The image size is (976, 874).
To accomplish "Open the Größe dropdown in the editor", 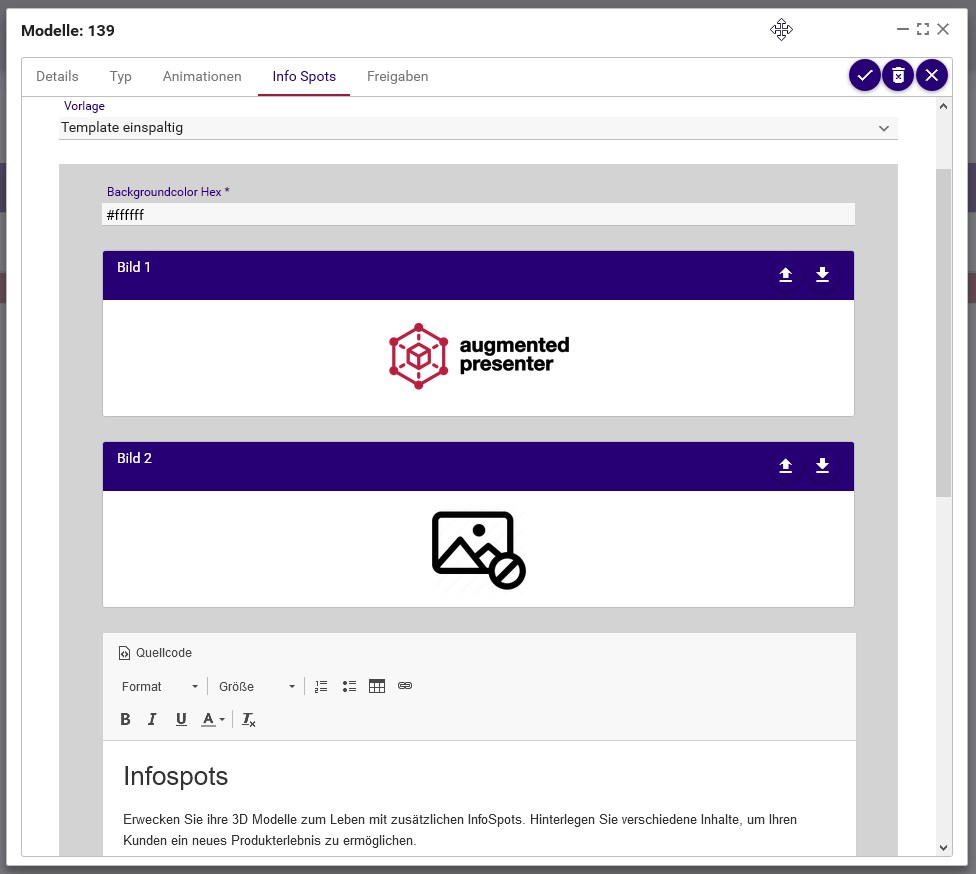I will (255, 686).
